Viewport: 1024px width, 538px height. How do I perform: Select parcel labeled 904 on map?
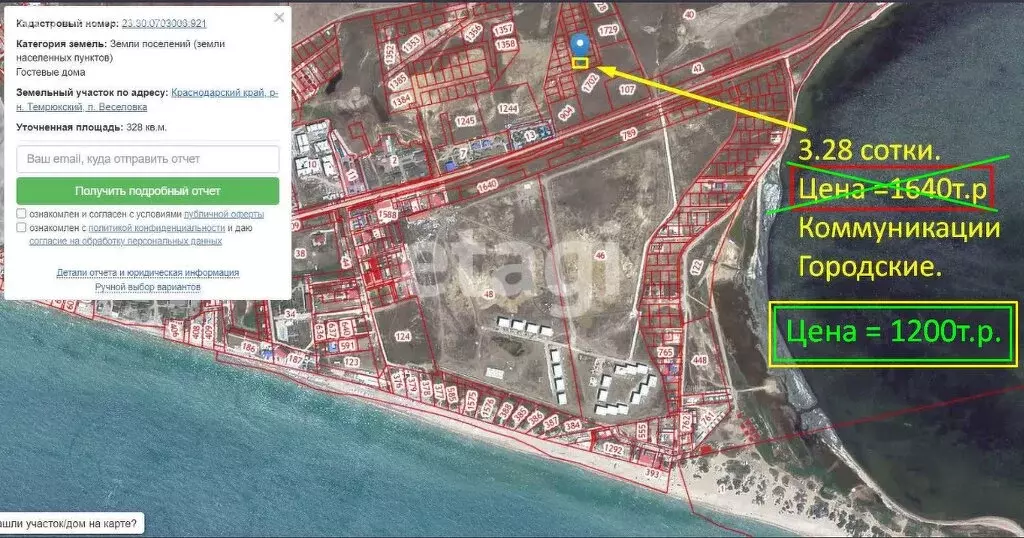(x=566, y=113)
